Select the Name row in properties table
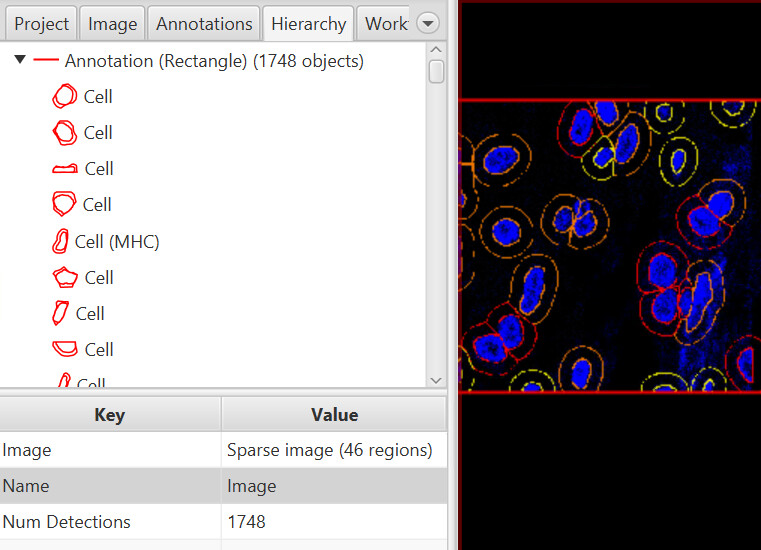Screen dimensions: 761x550 pos(223,486)
